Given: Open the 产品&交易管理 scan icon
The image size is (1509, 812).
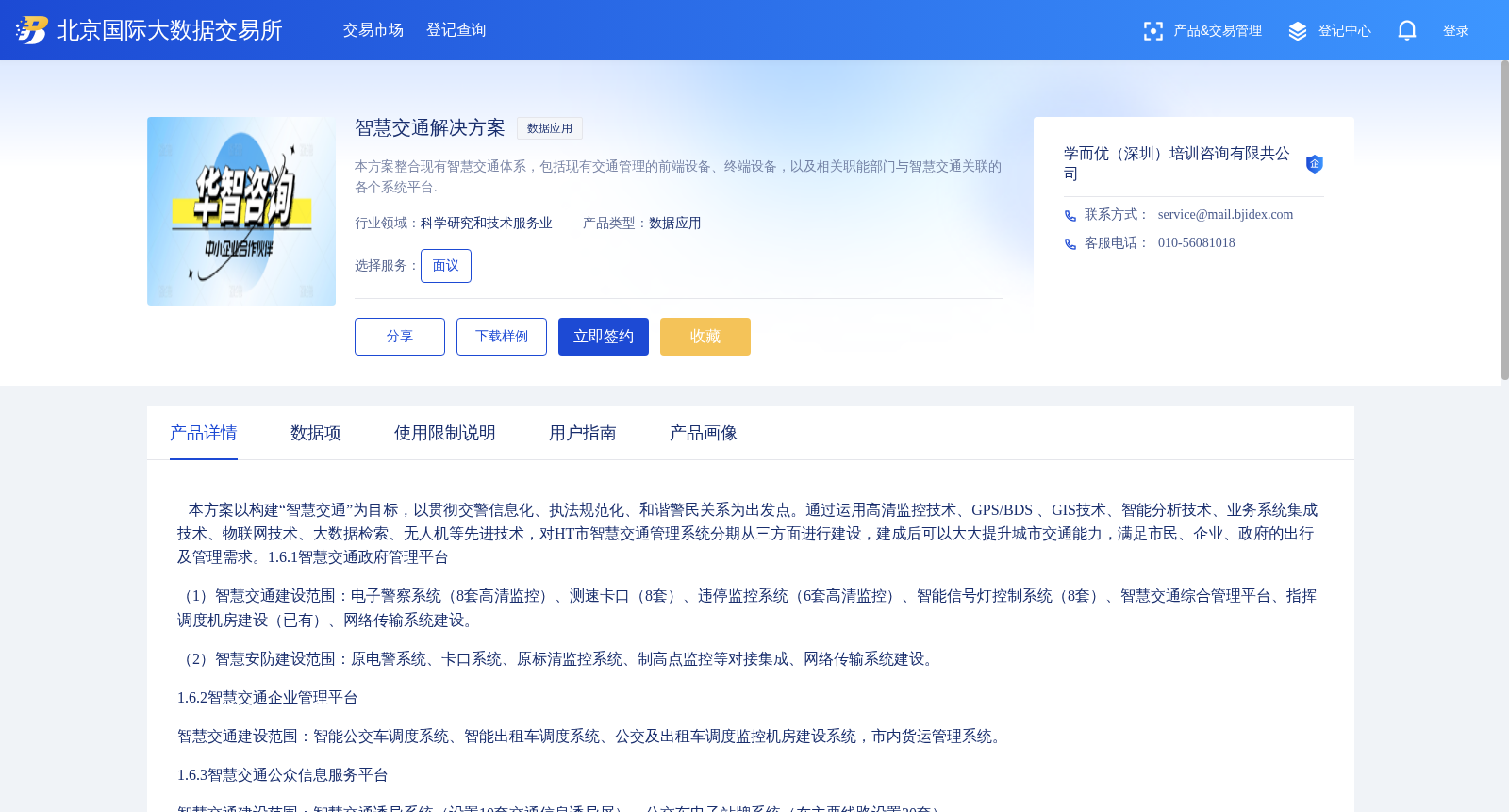Looking at the screenshot, I should [1152, 31].
